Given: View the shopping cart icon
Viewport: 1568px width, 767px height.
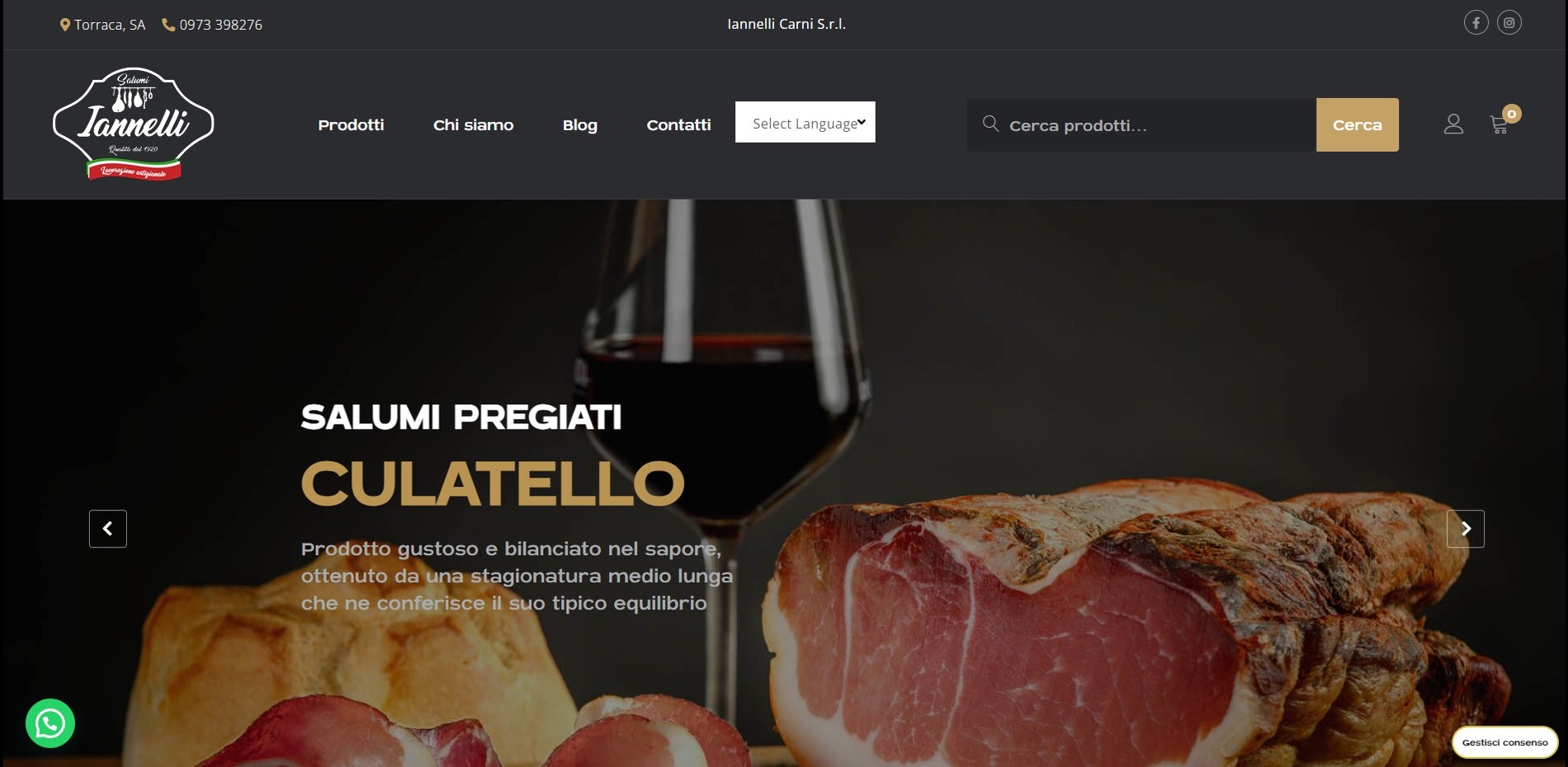Looking at the screenshot, I should click(1500, 125).
